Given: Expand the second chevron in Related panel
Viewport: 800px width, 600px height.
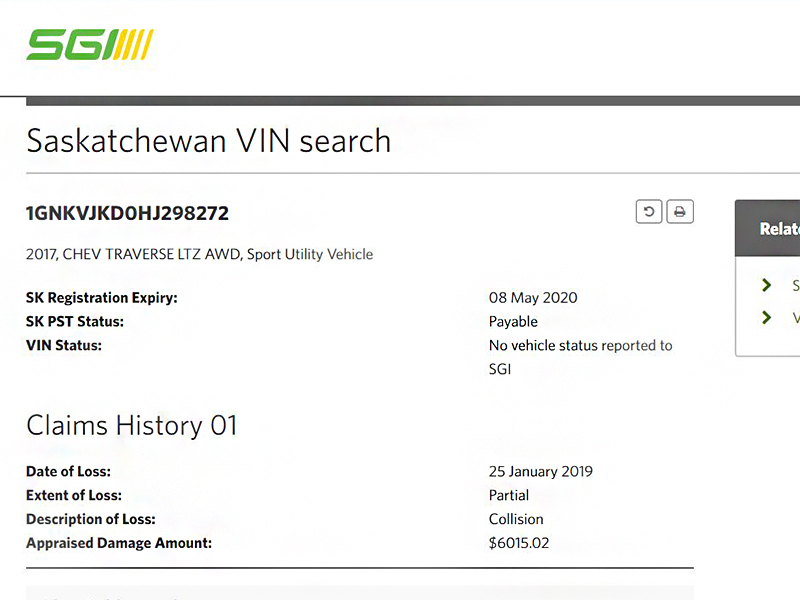Looking at the screenshot, I should coord(766,317).
